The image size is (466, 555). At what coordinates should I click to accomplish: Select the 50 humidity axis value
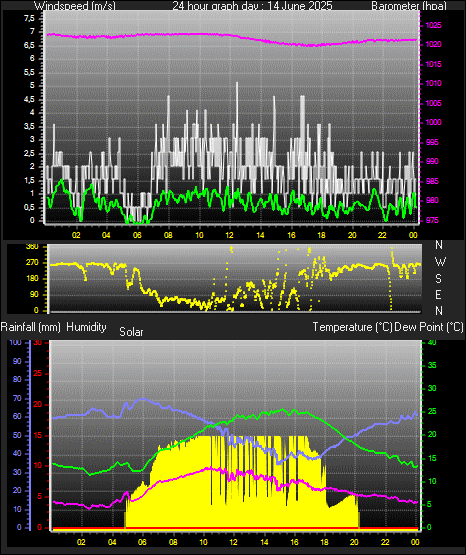pyautogui.click(x=17, y=435)
